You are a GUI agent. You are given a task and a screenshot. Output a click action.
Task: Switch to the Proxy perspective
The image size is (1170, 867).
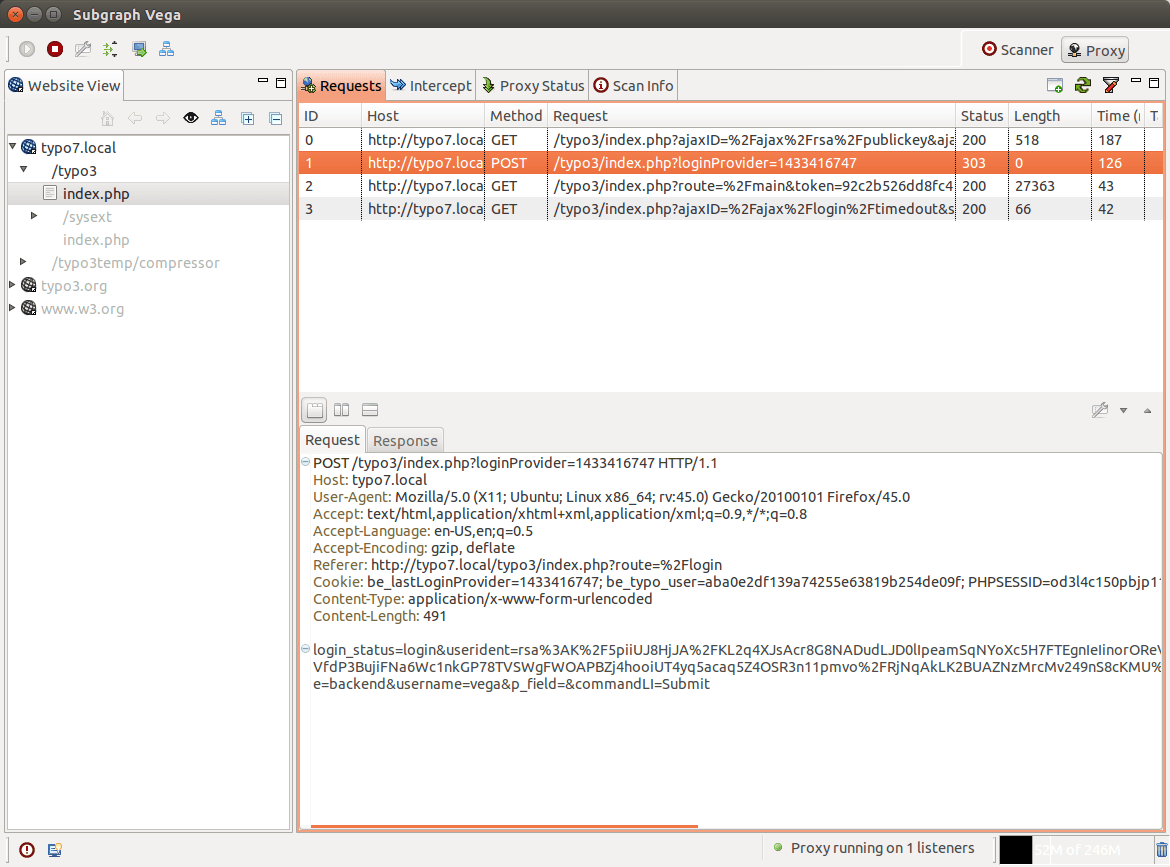pyautogui.click(x=1095, y=50)
